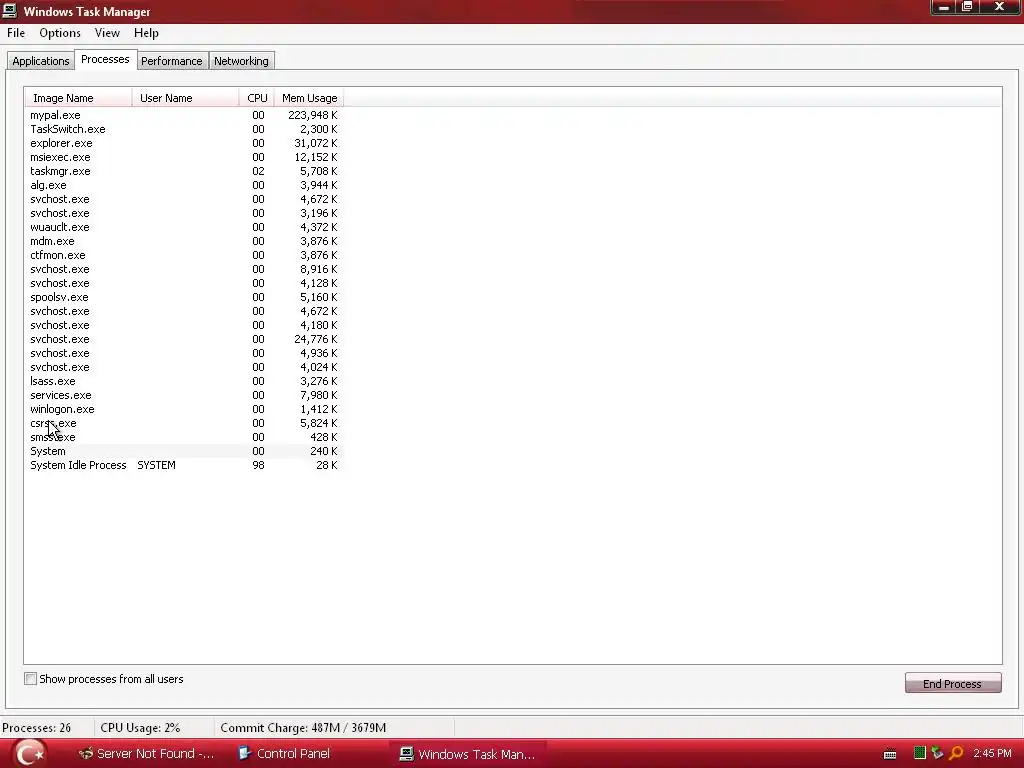Click the End Process button

(x=953, y=683)
